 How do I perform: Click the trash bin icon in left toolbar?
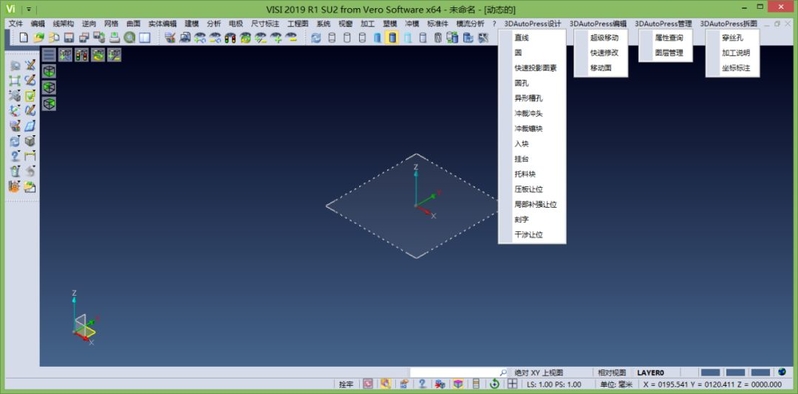pyautogui.click(x=15, y=172)
